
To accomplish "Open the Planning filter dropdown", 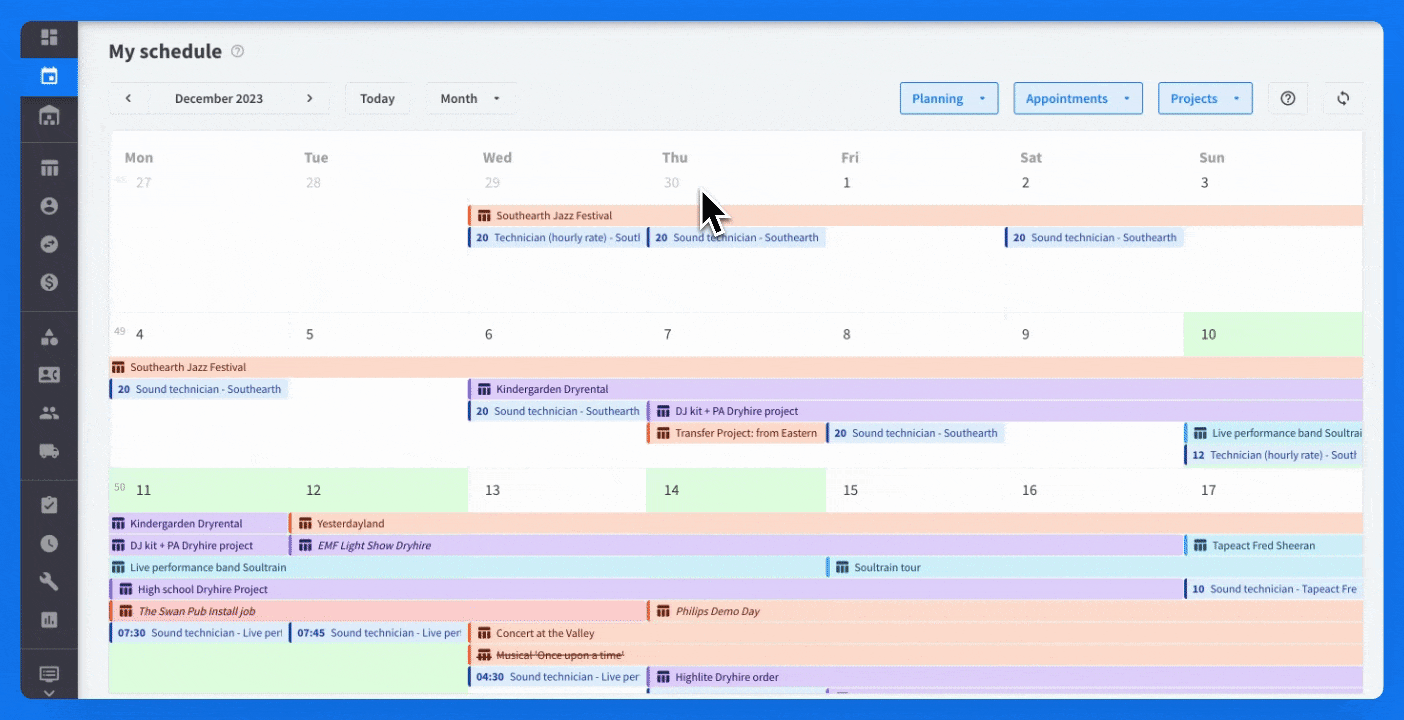I will click(949, 98).
